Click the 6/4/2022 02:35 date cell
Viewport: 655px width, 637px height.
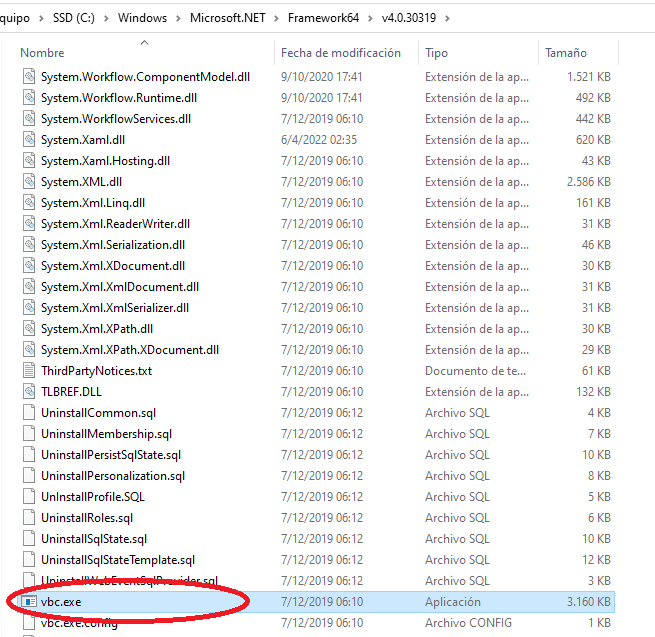[319, 140]
